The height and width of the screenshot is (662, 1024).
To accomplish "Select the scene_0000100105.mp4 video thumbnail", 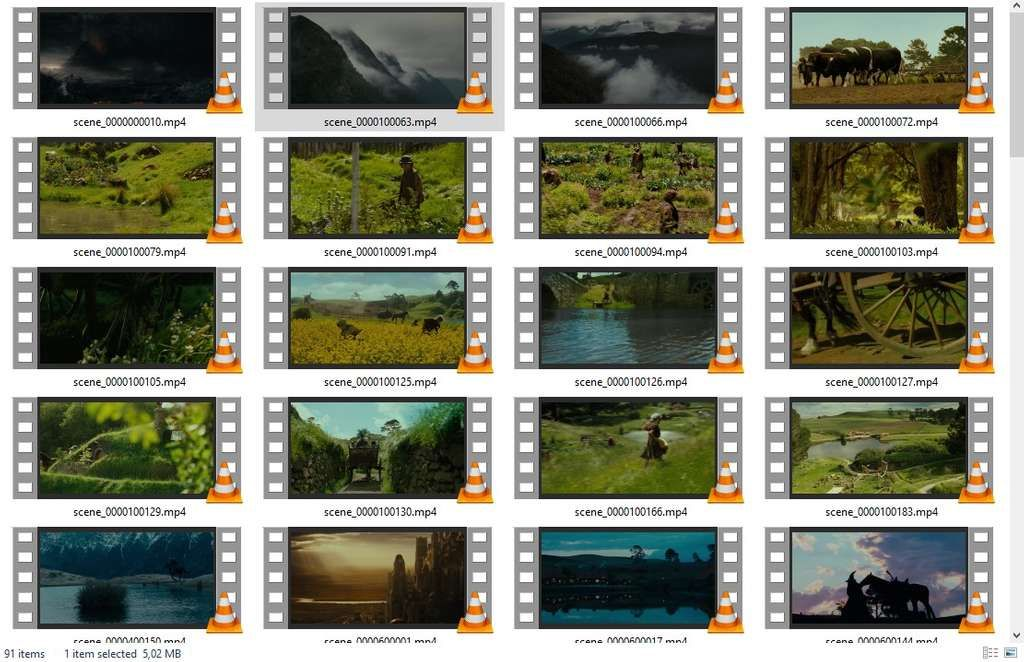I will point(127,318).
